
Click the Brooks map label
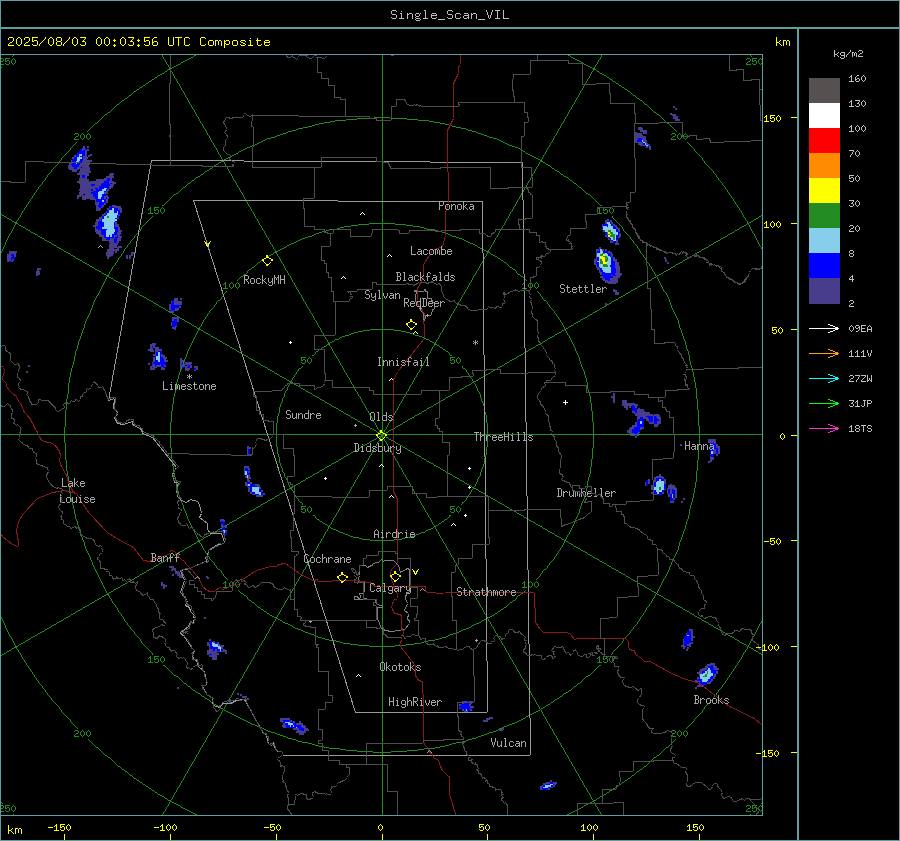pyautogui.click(x=711, y=700)
